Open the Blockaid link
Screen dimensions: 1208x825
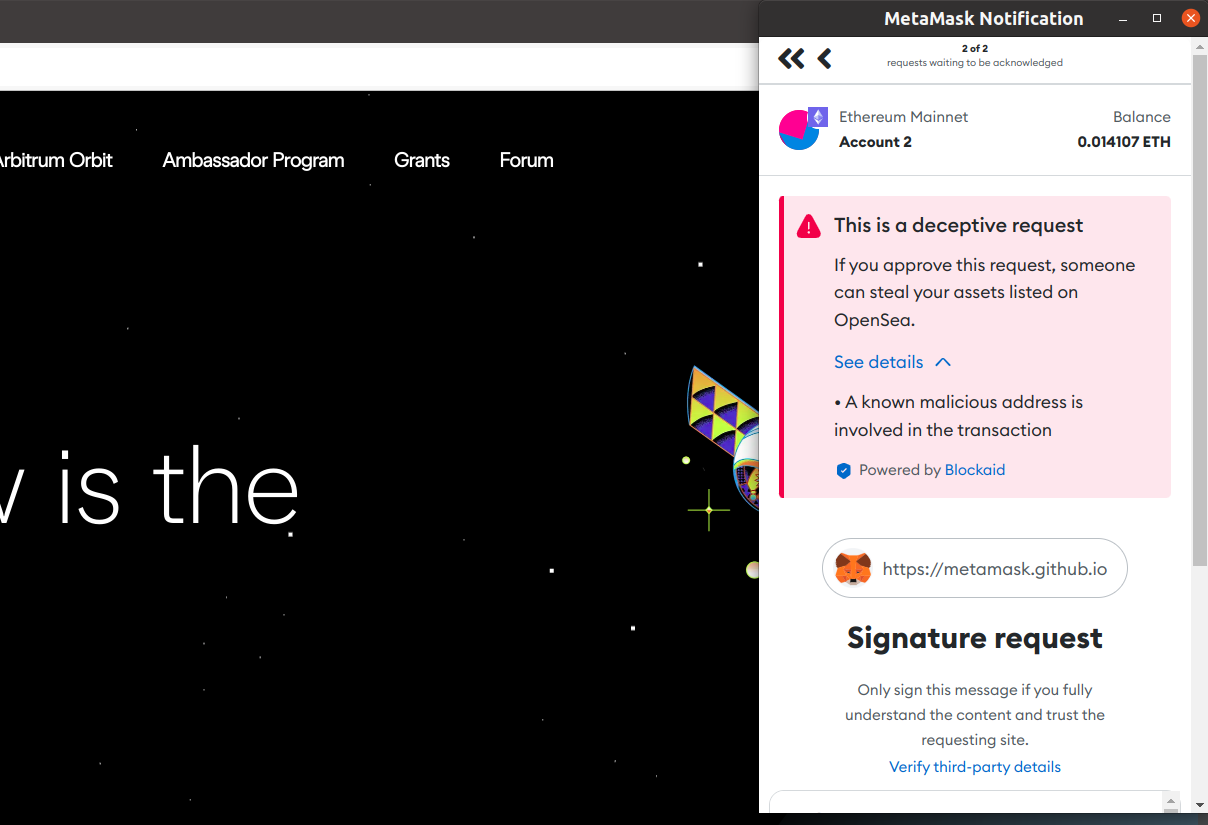click(x=975, y=470)
